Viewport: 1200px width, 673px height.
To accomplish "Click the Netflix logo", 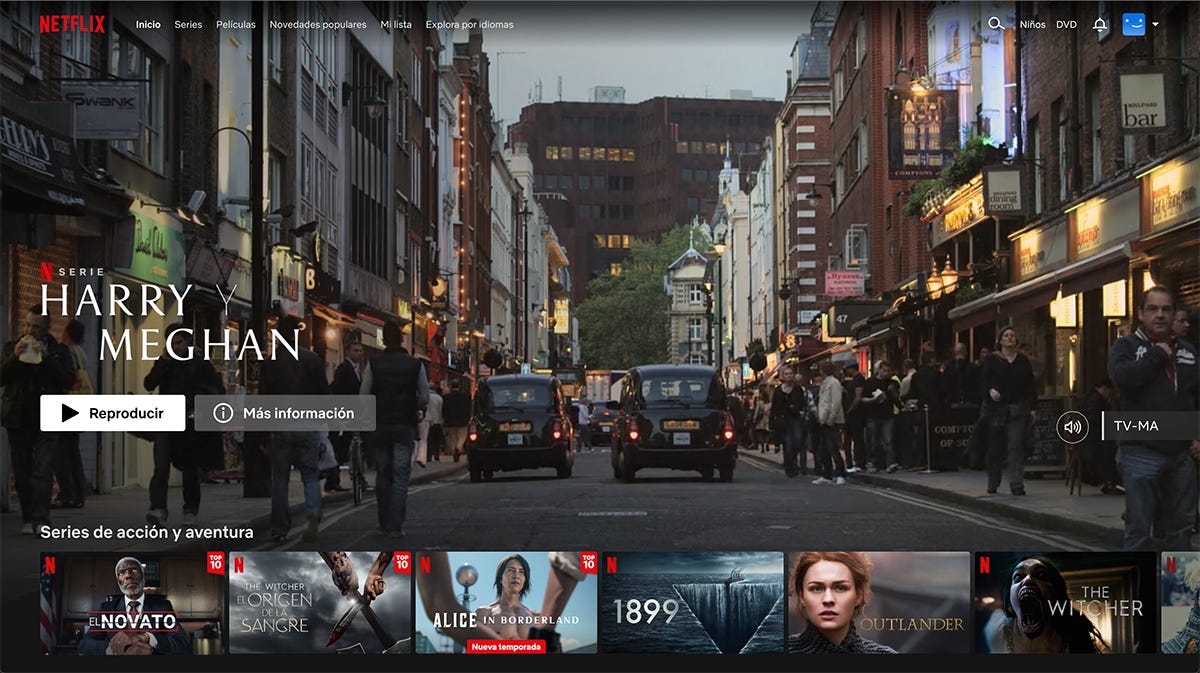I will (72, 24).
